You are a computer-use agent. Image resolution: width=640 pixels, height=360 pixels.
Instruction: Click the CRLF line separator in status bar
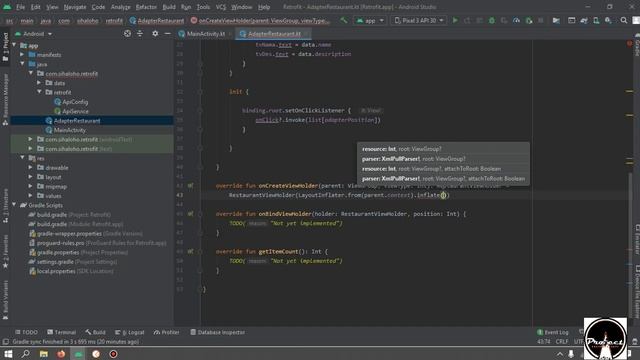tap(562, 341)
